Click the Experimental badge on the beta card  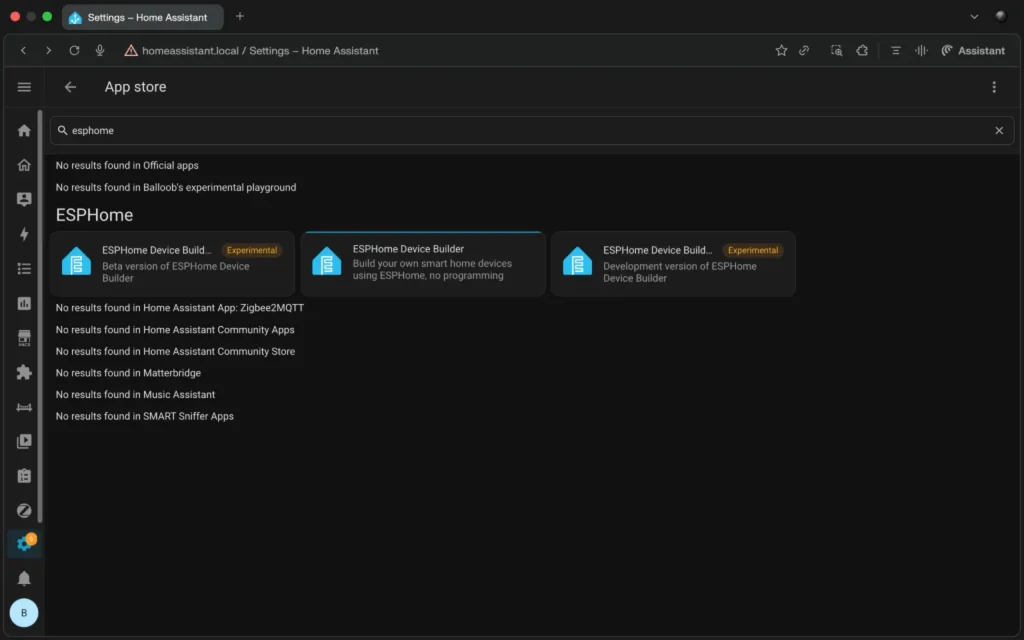251,250
